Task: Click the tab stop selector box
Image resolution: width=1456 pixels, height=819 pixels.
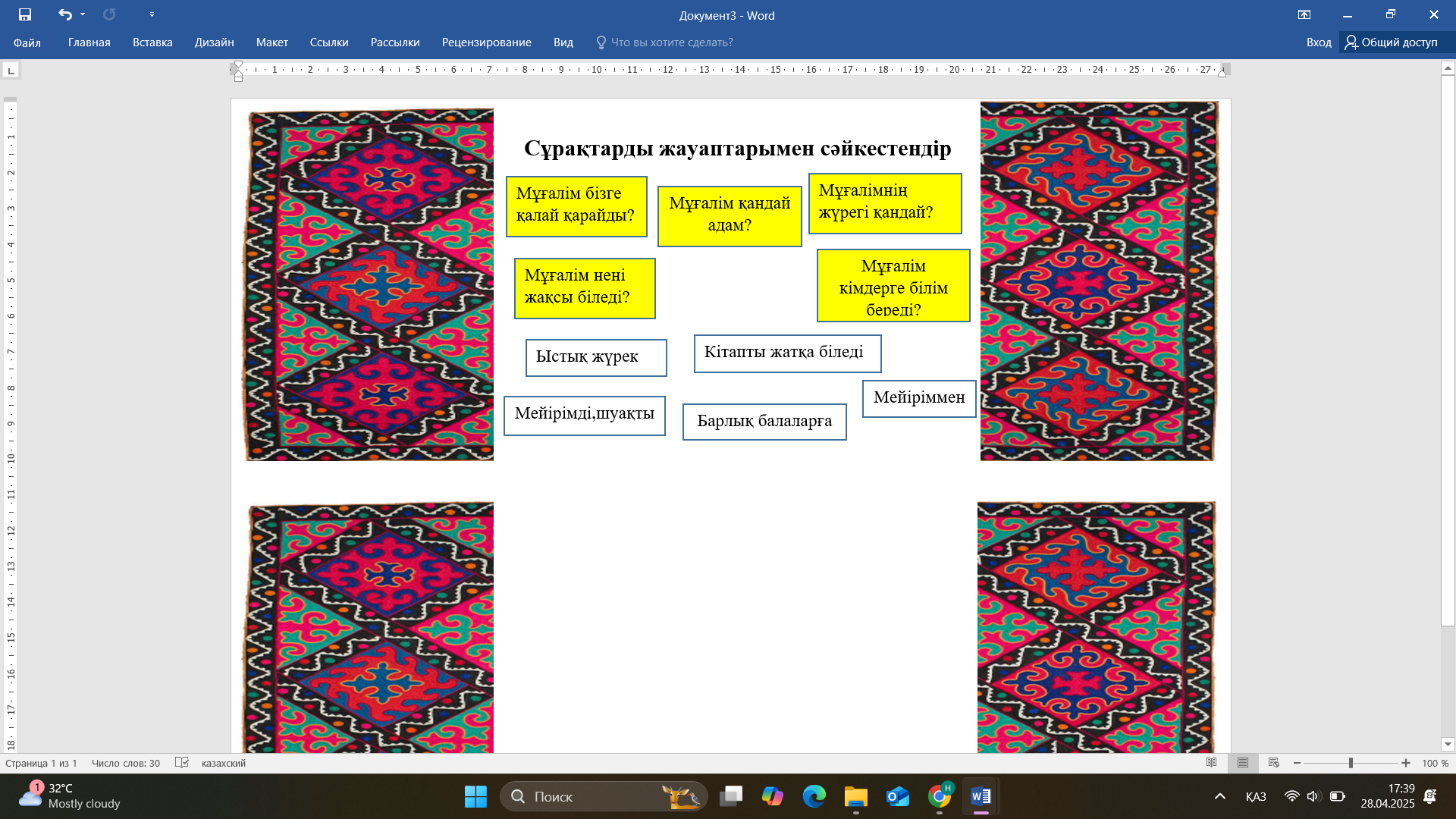Action: pos(11,71)
